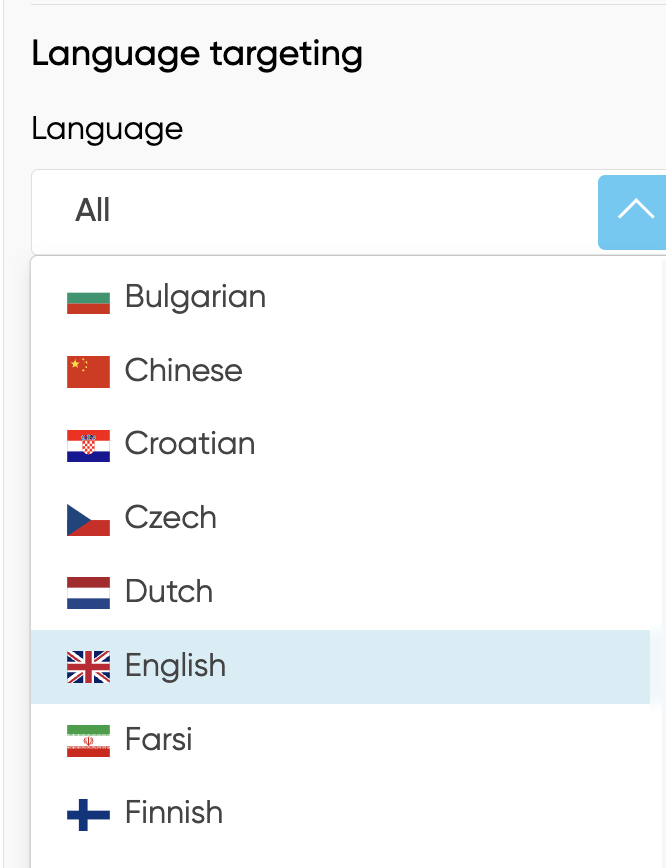Select Bulgarian from the language list
Viewport: 666px width, 868px height.
[x=195, y=297]
